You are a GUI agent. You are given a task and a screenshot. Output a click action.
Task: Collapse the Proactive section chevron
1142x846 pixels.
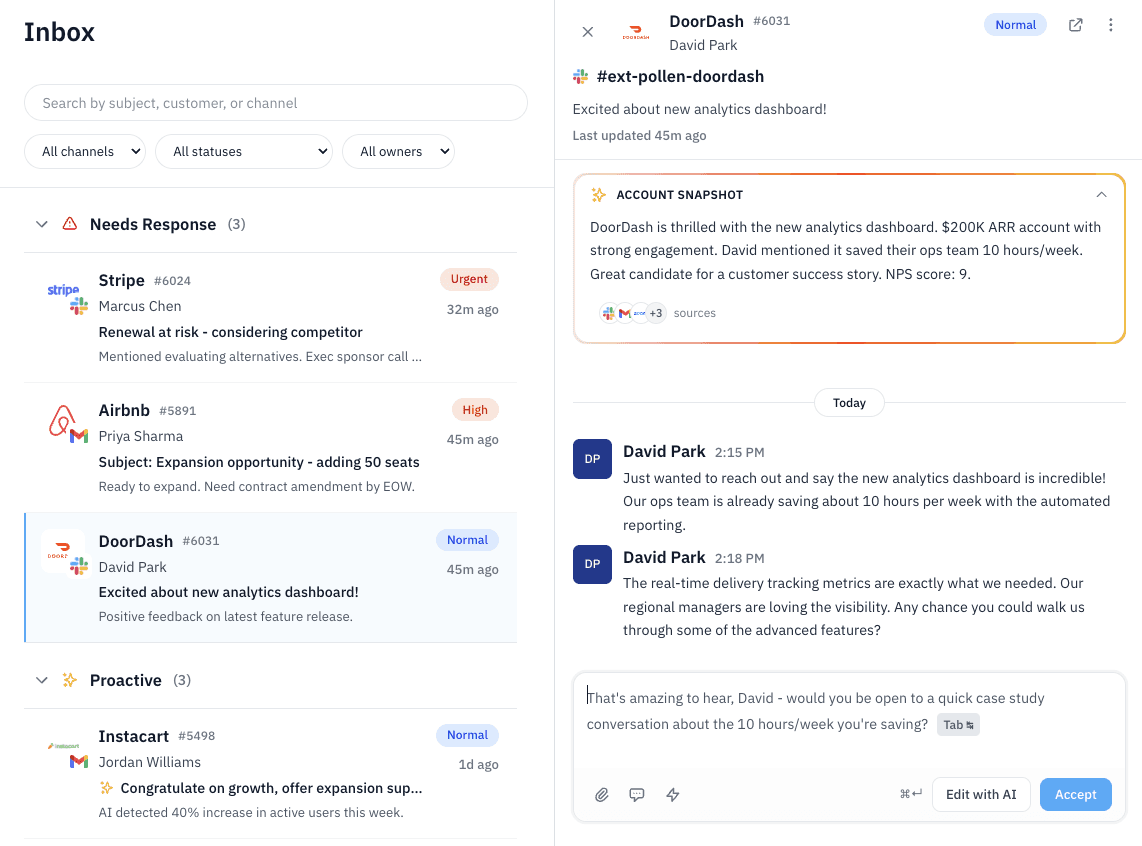(x=42, y=680)
